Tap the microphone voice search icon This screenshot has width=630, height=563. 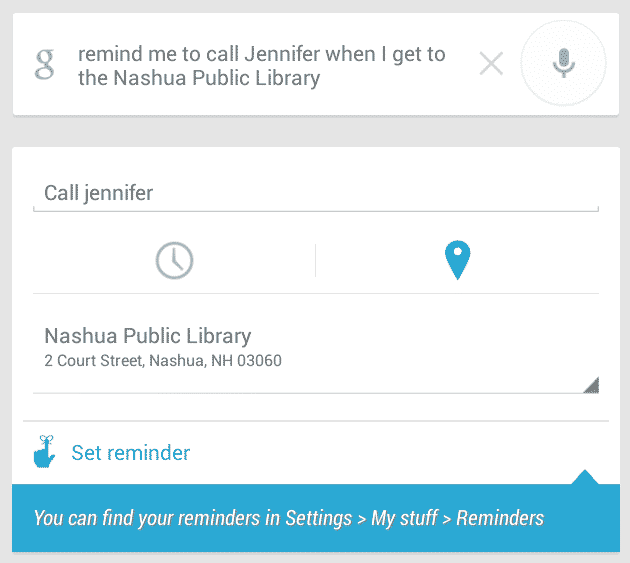pos(564,65)
